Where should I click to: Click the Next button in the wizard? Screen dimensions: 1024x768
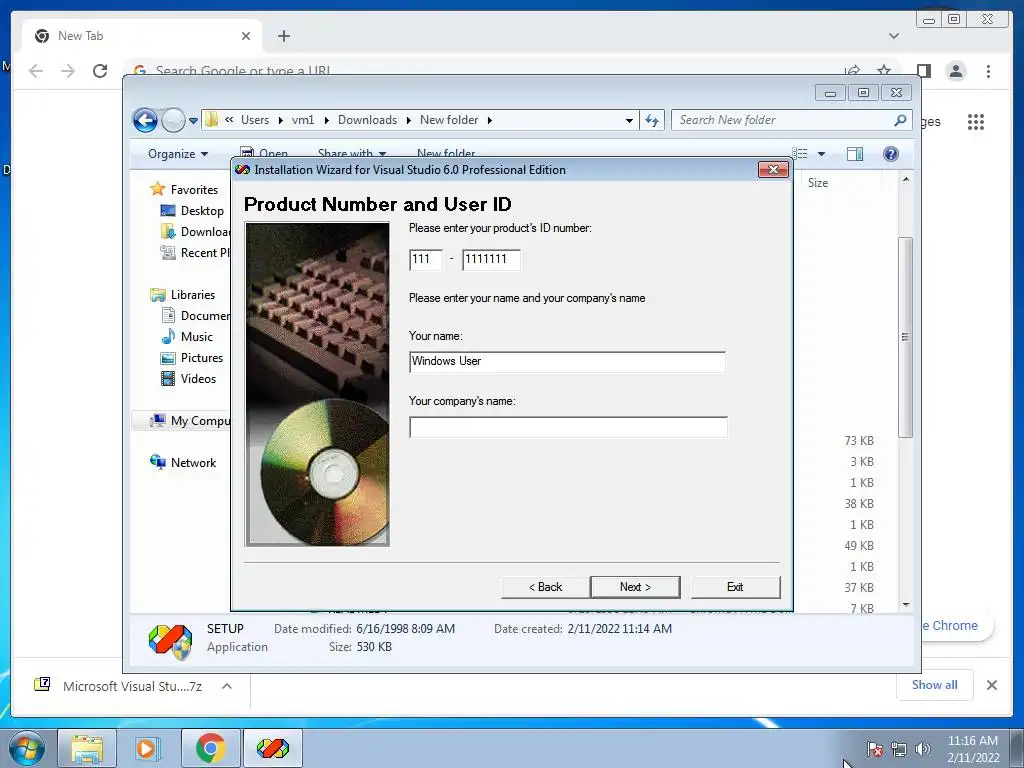pyautogui.click(x=635, y=586)
